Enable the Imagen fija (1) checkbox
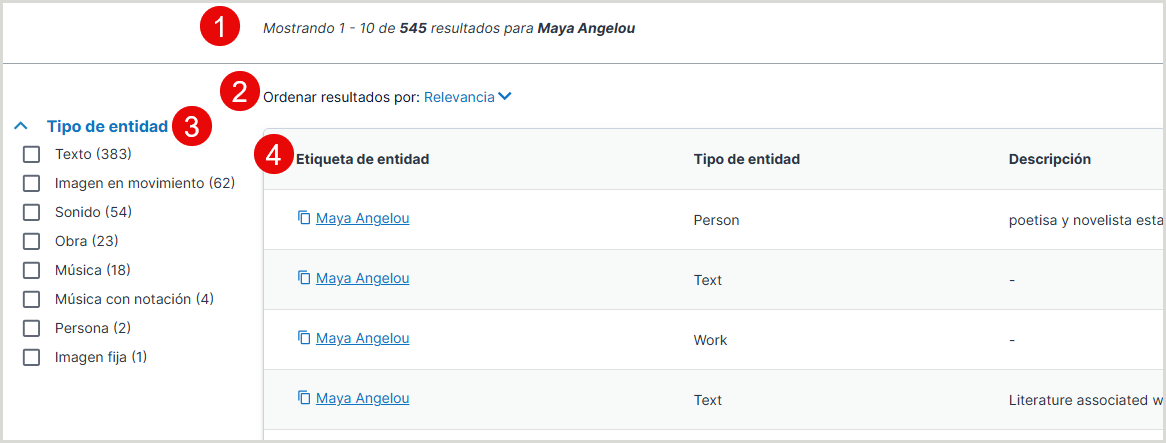 click(x=31, y=357)
